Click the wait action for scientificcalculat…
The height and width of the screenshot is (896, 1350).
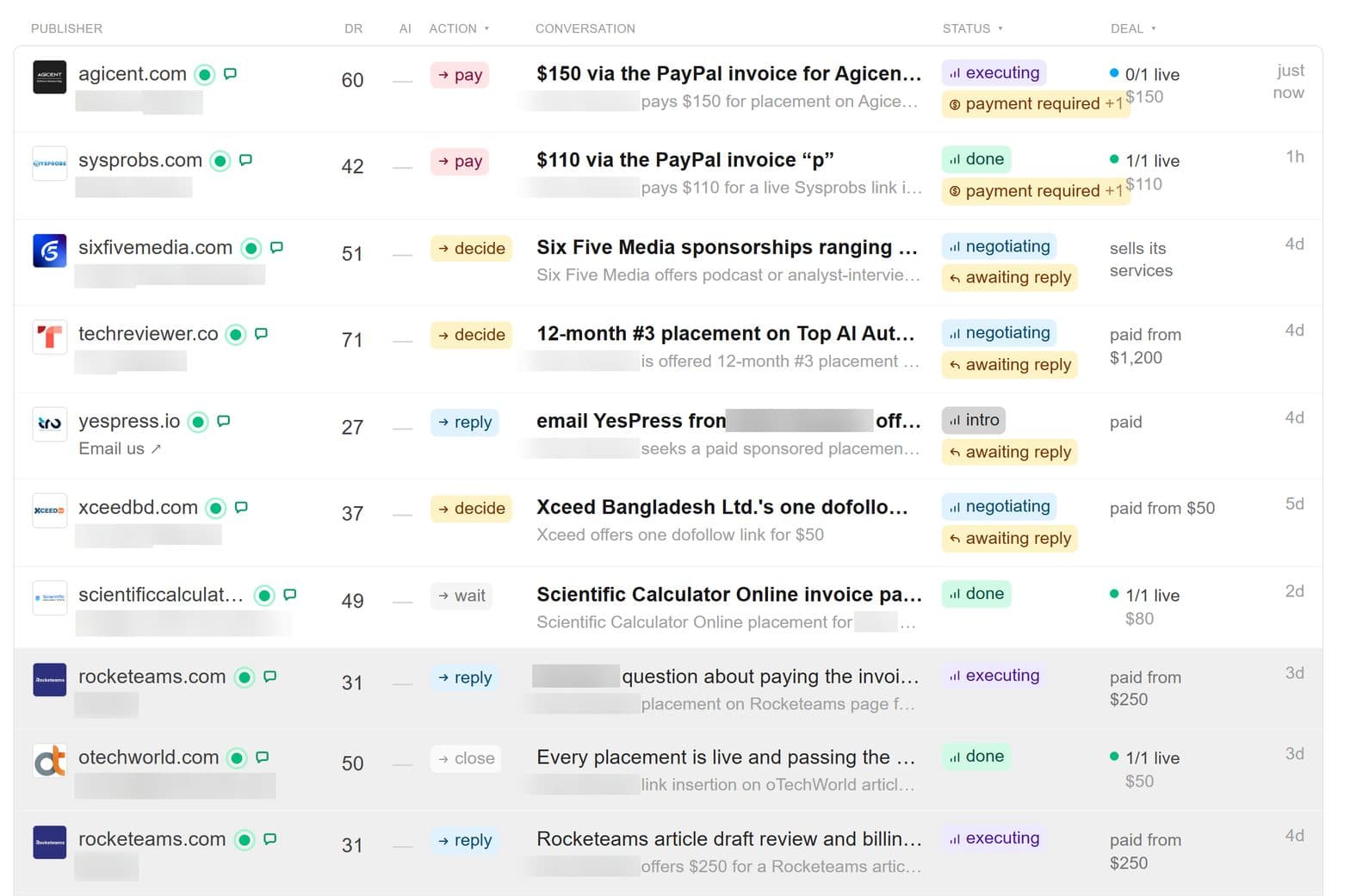tap(461, 596)
